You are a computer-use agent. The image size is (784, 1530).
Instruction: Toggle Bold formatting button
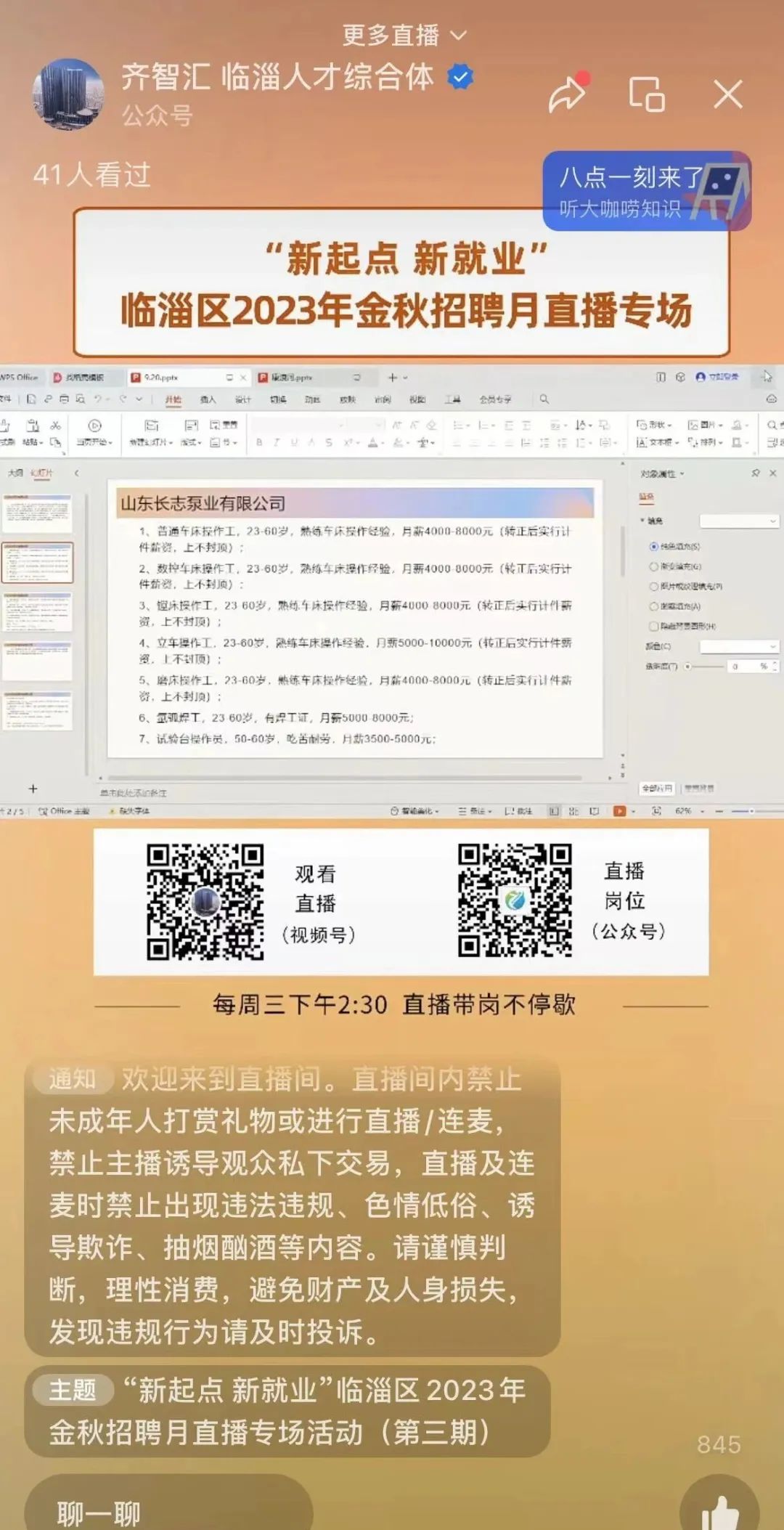point(259,442)
